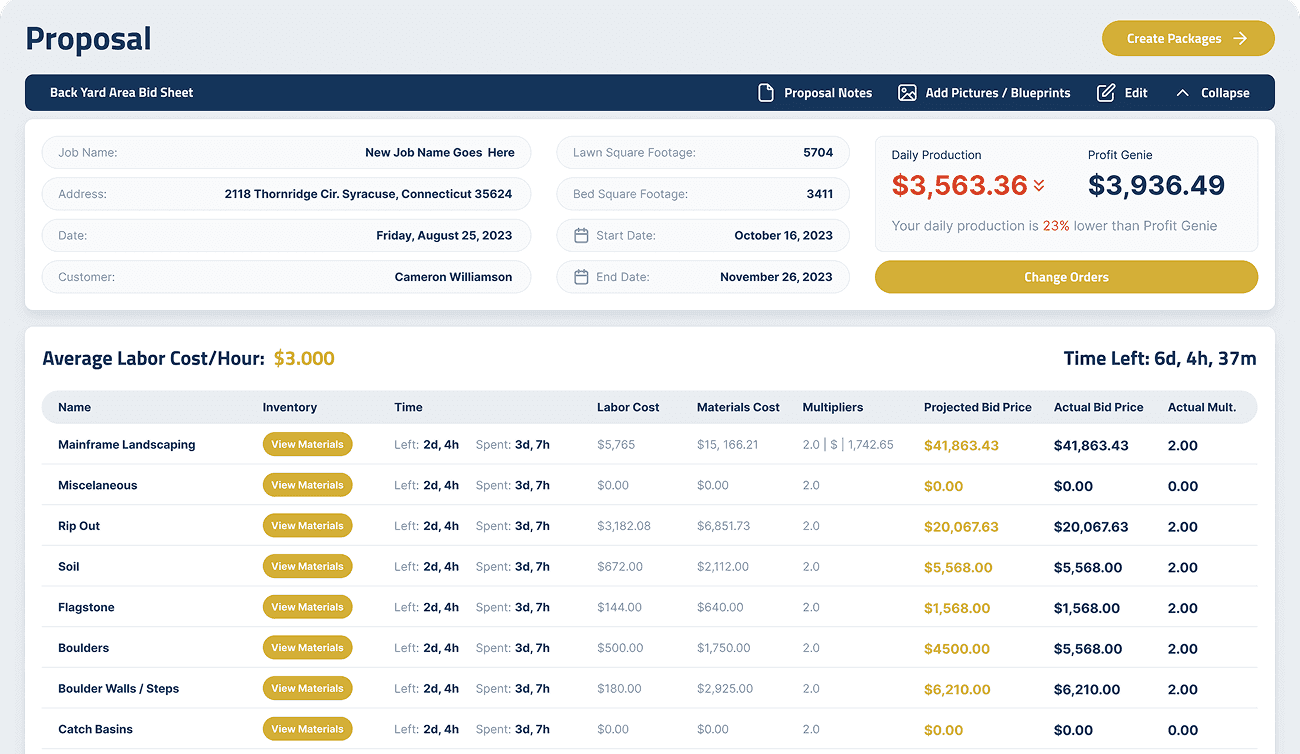Screen dimensions: 1300x754
Task: Click the Proposal Notes document icon
Action: point(766,93)
